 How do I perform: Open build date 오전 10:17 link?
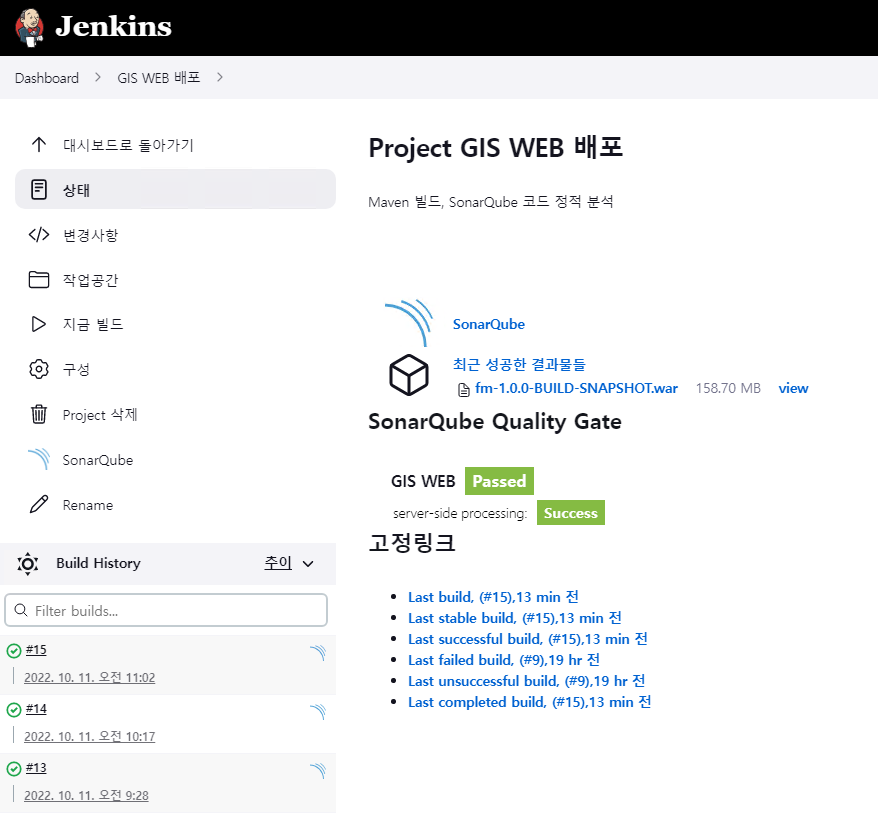(x=90, y=737)
